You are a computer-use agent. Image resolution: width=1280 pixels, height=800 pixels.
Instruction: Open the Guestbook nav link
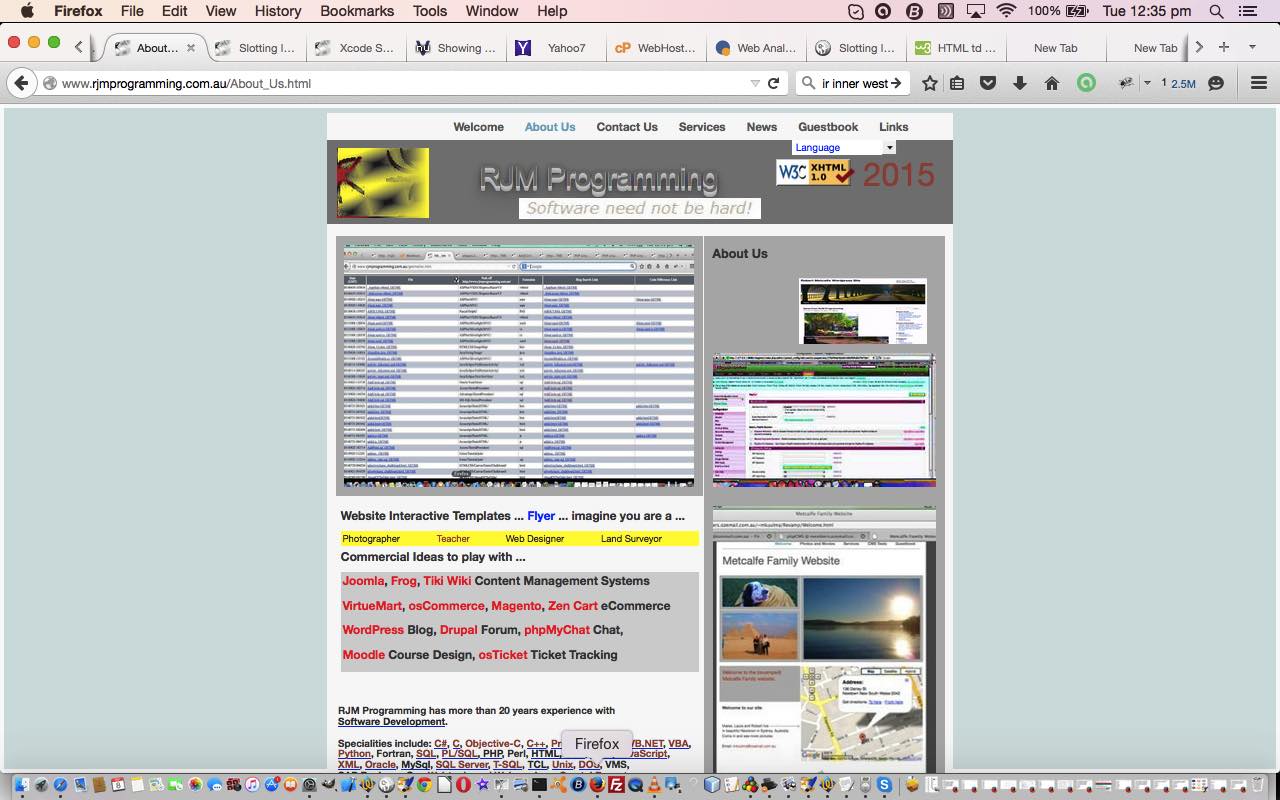point(828,127)
